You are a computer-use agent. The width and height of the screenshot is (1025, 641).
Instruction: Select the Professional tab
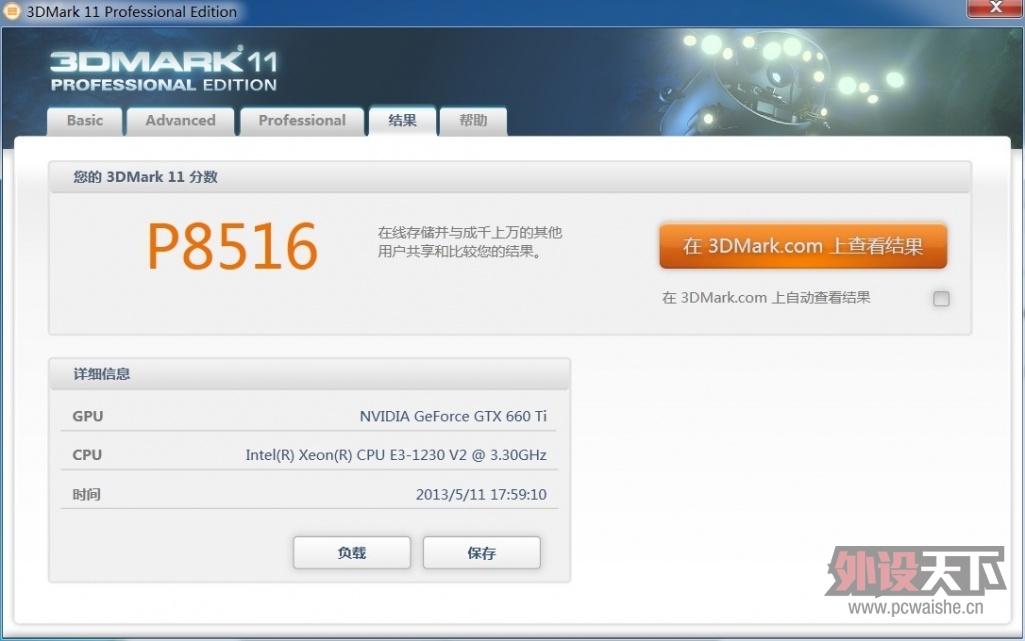302,121
